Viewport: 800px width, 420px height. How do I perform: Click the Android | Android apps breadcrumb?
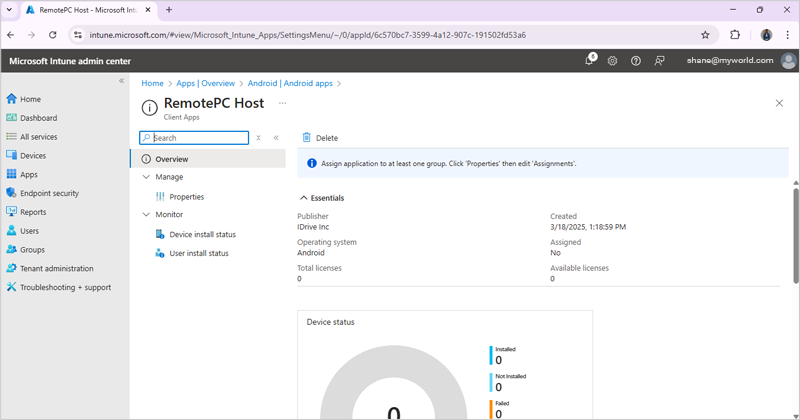[290, 84]
